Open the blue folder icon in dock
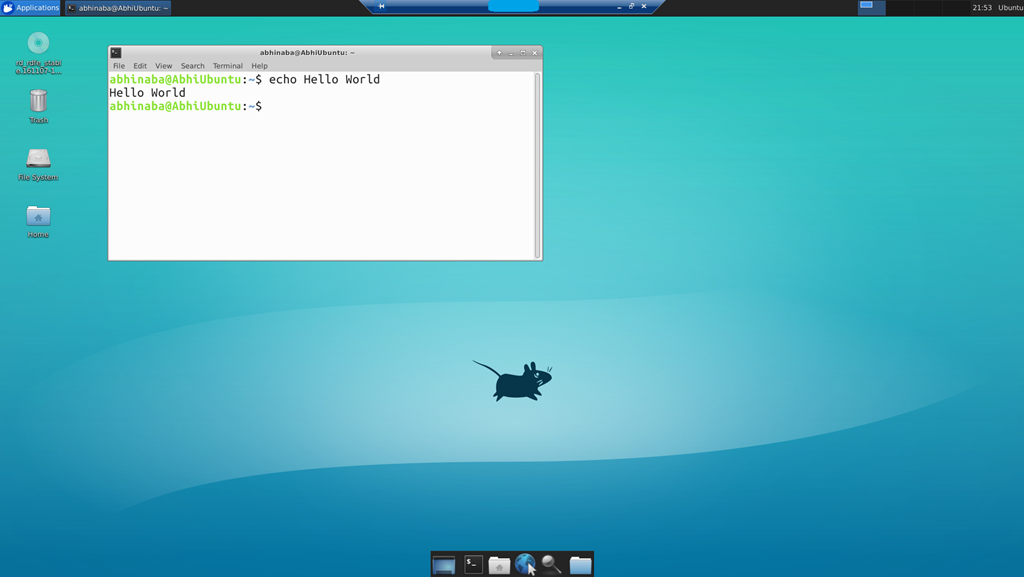Screen dimensions: 1024x577 click(x=580, y=565)
